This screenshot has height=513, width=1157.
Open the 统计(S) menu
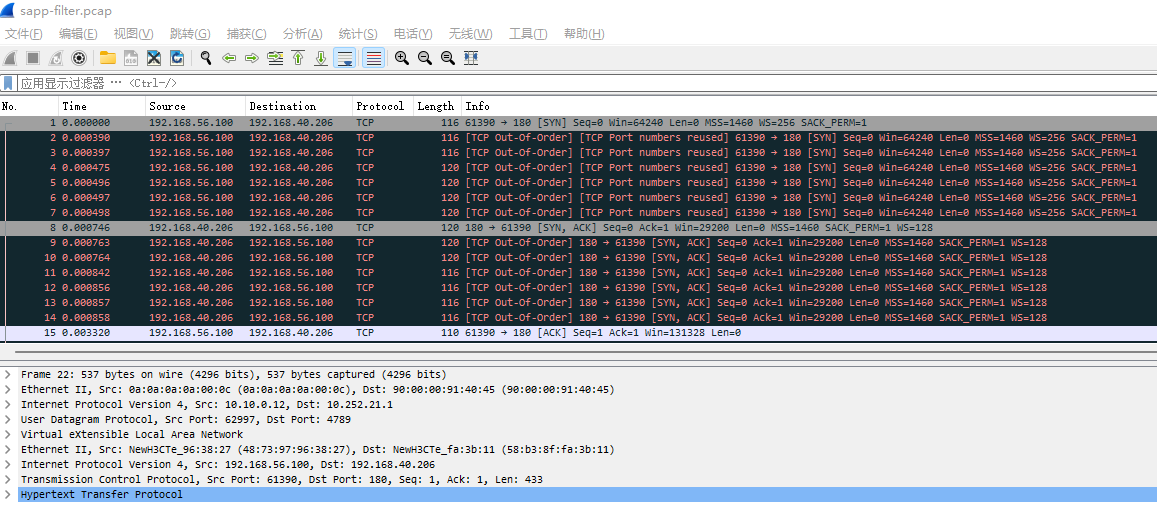[357, 34]
